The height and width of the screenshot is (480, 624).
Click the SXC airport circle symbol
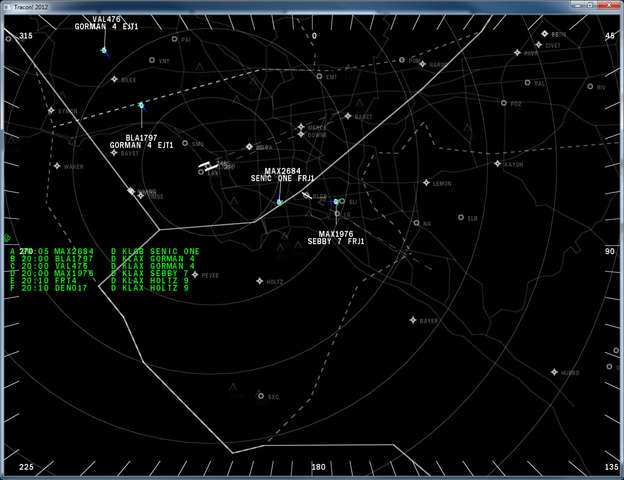click(x=261, y=396)
